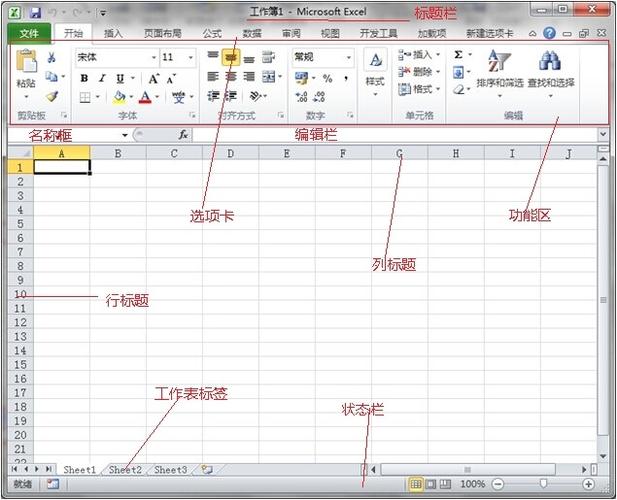
Task: Click Merge and Center icon
Action: (268, 76)
